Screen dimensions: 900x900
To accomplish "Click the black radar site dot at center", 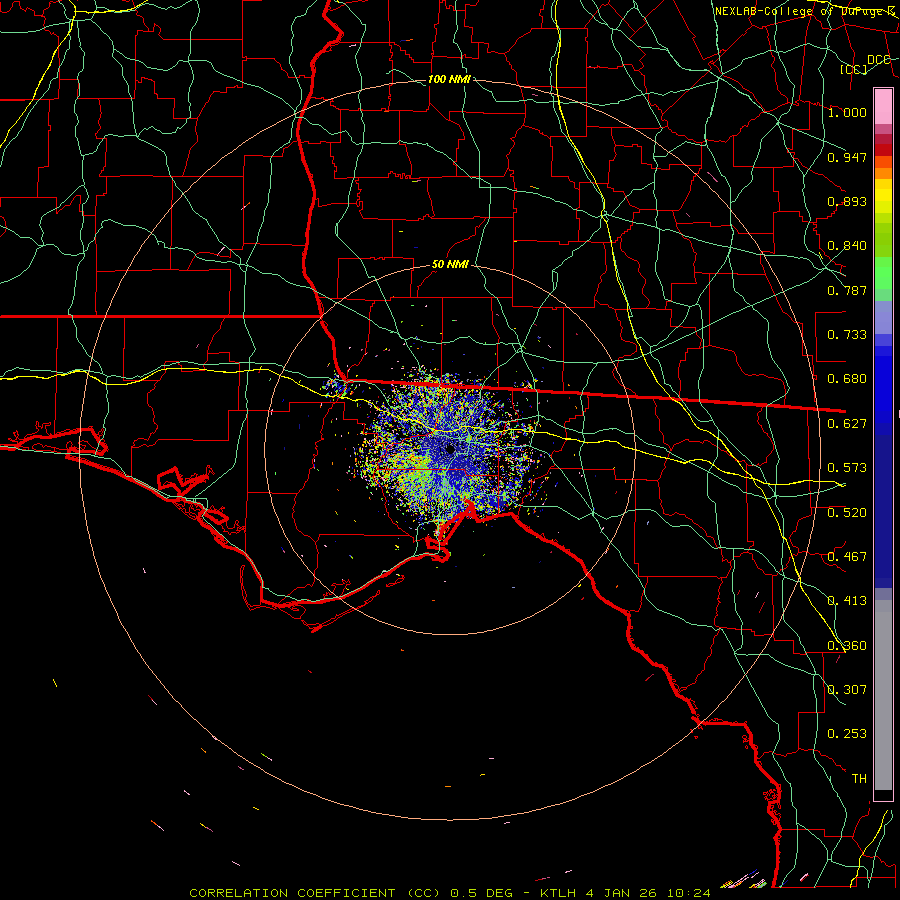I will coord(450,449).
